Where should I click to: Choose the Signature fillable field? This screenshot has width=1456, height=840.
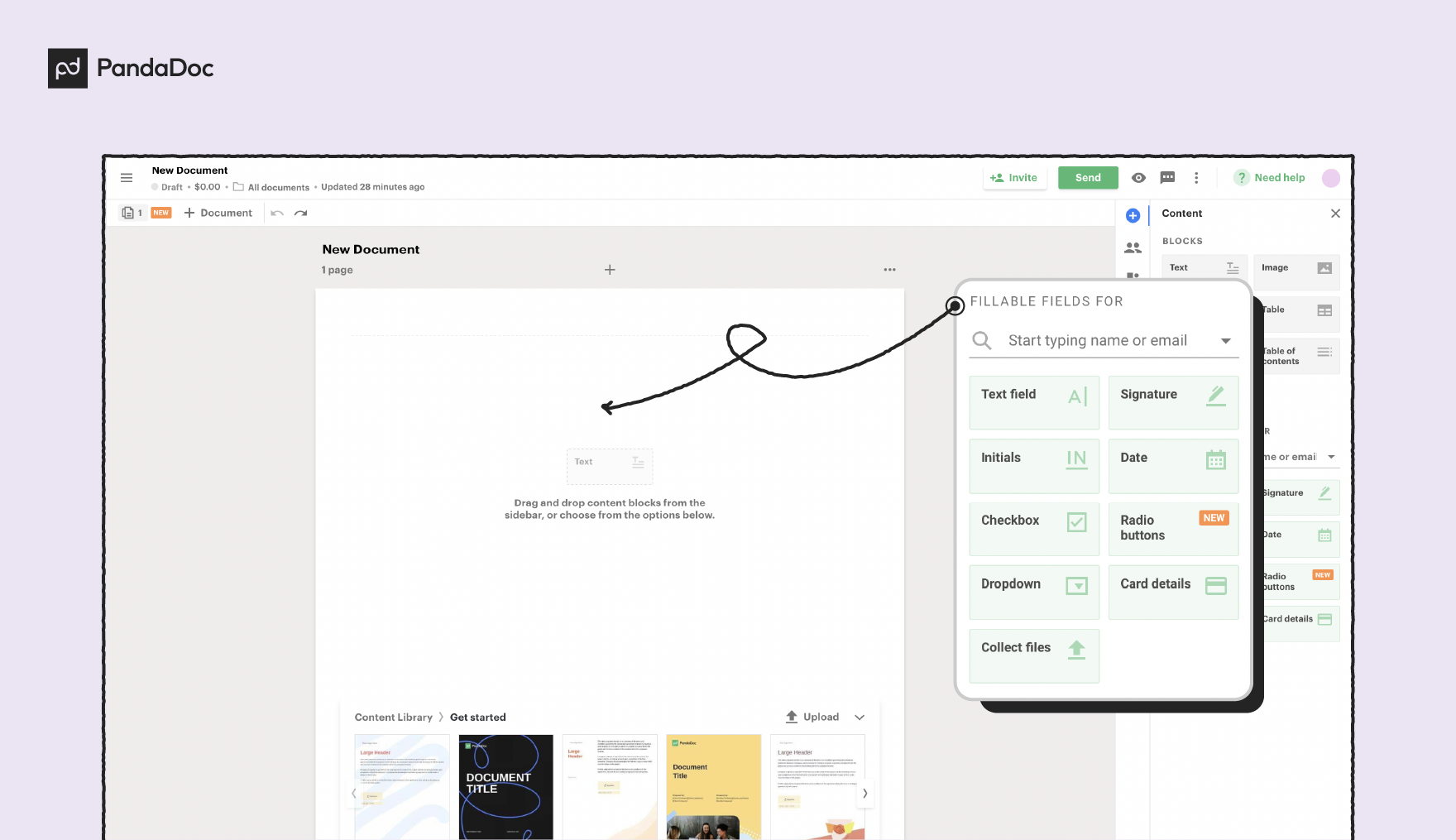(x=1173, y=402)
